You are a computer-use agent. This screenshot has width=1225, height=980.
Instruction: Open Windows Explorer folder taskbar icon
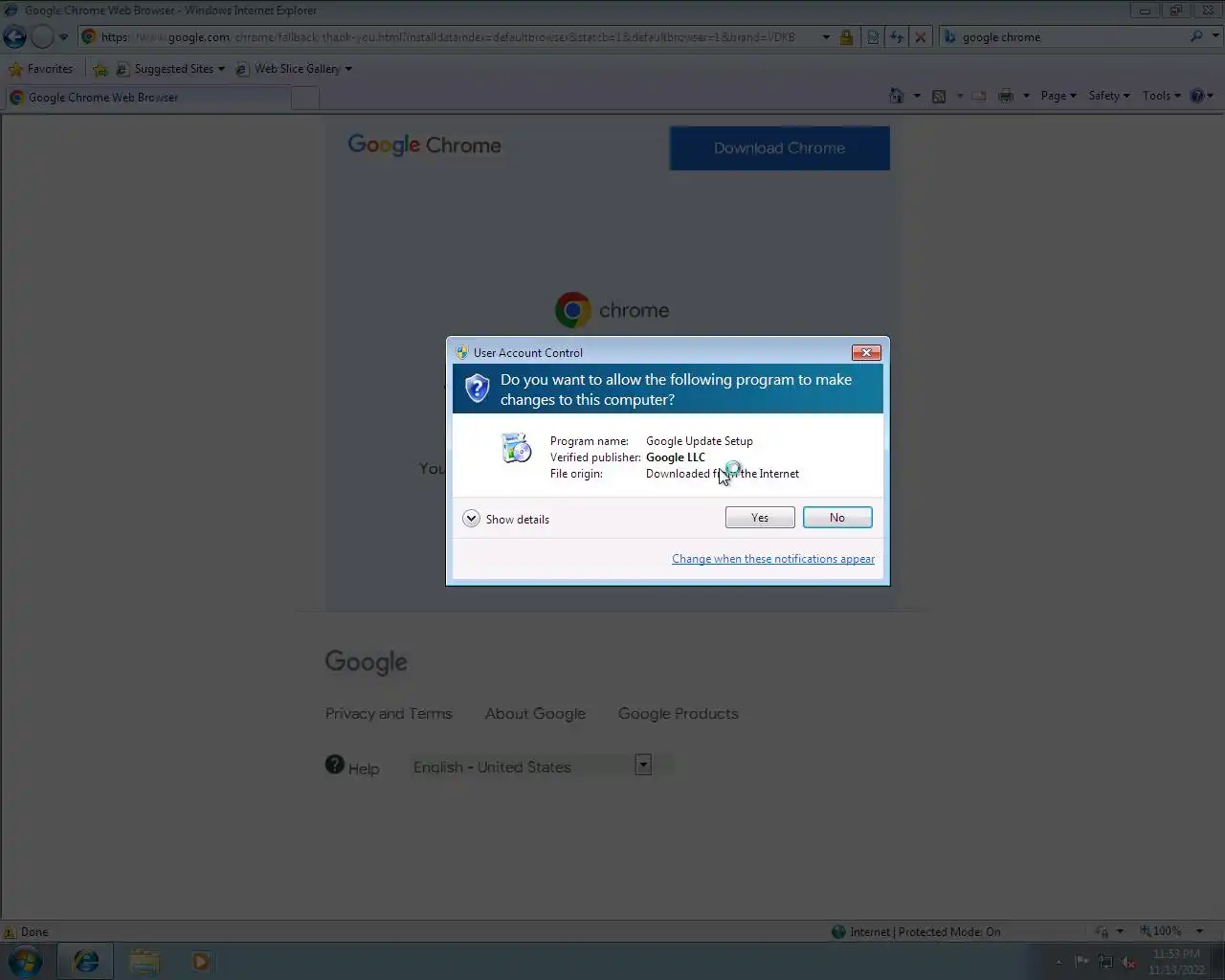point(145,961)
